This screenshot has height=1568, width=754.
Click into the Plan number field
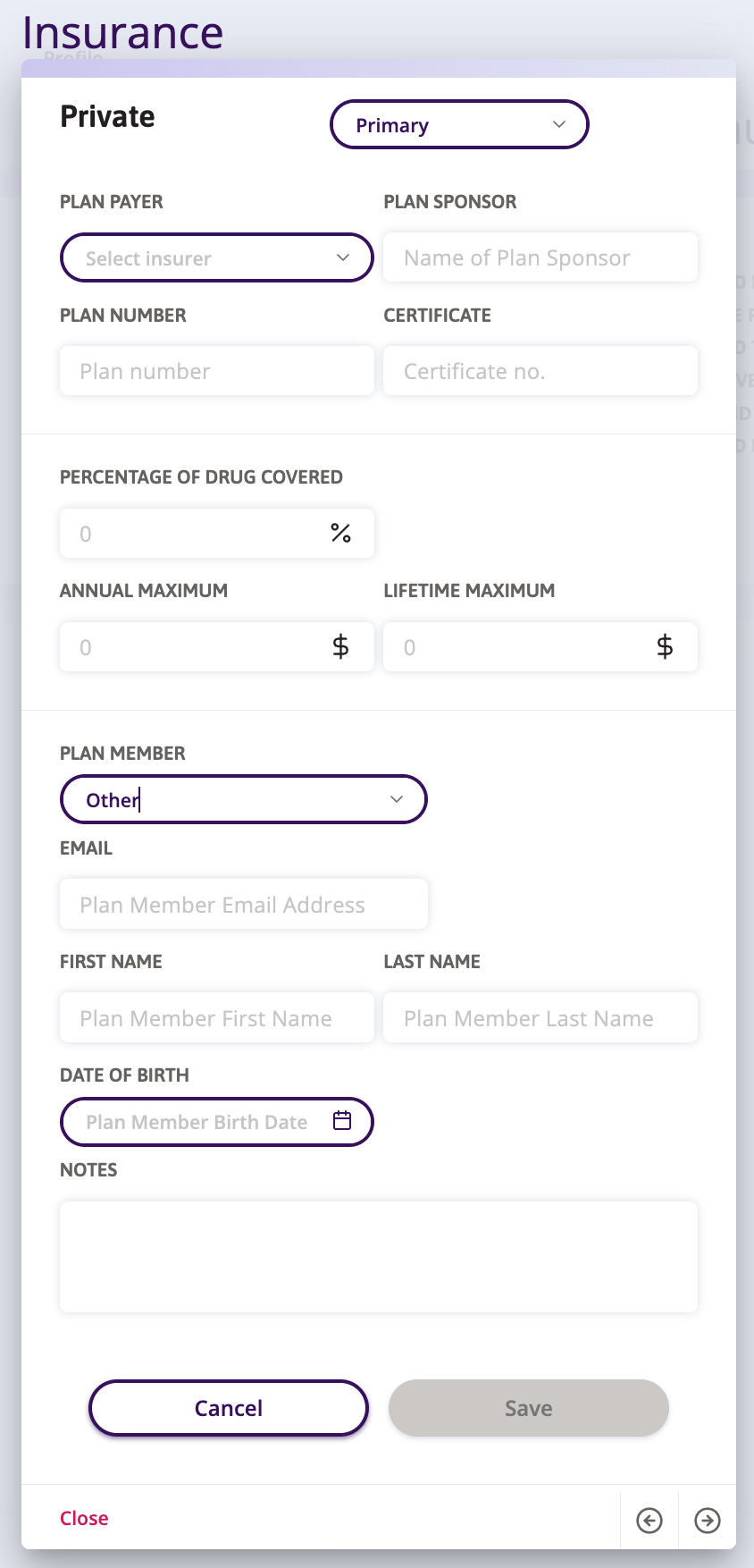pyautogui.click(x=216, y=371)
